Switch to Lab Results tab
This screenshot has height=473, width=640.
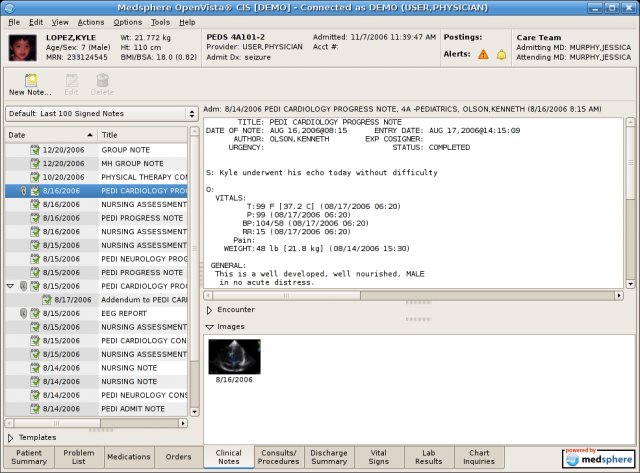[x=429, y=457]
